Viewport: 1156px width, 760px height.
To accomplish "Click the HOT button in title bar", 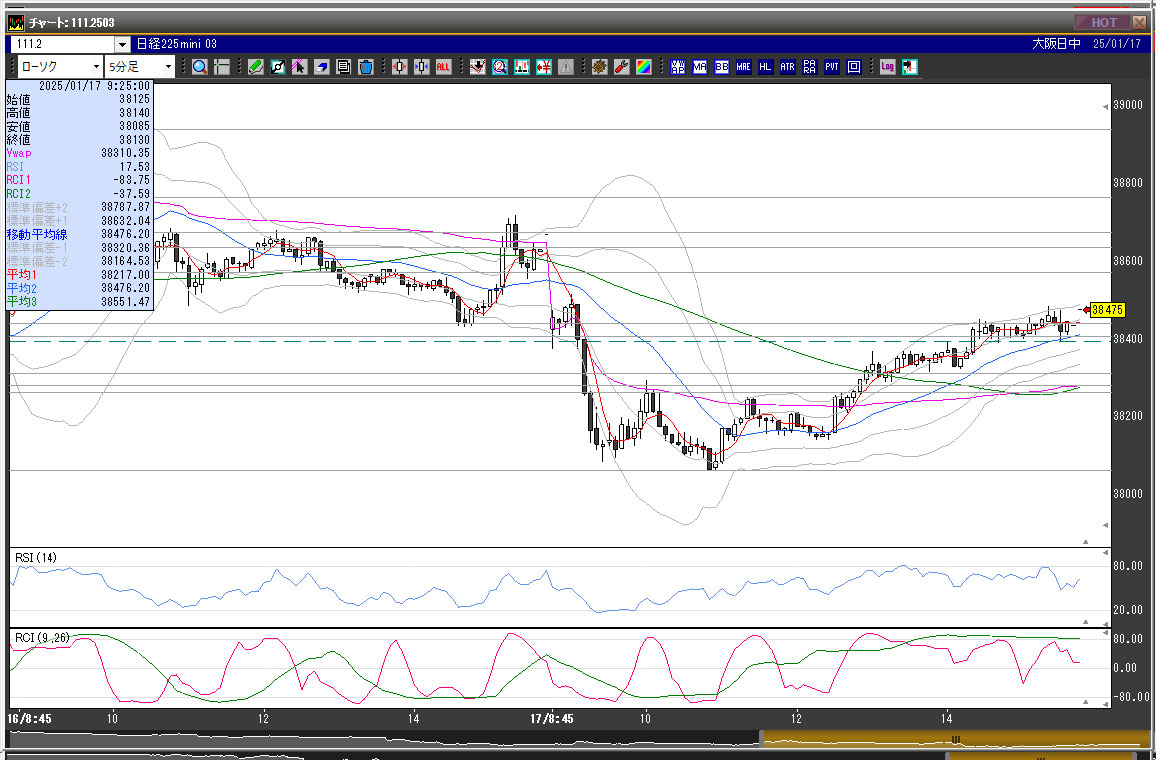I will tap(1101, 22).
